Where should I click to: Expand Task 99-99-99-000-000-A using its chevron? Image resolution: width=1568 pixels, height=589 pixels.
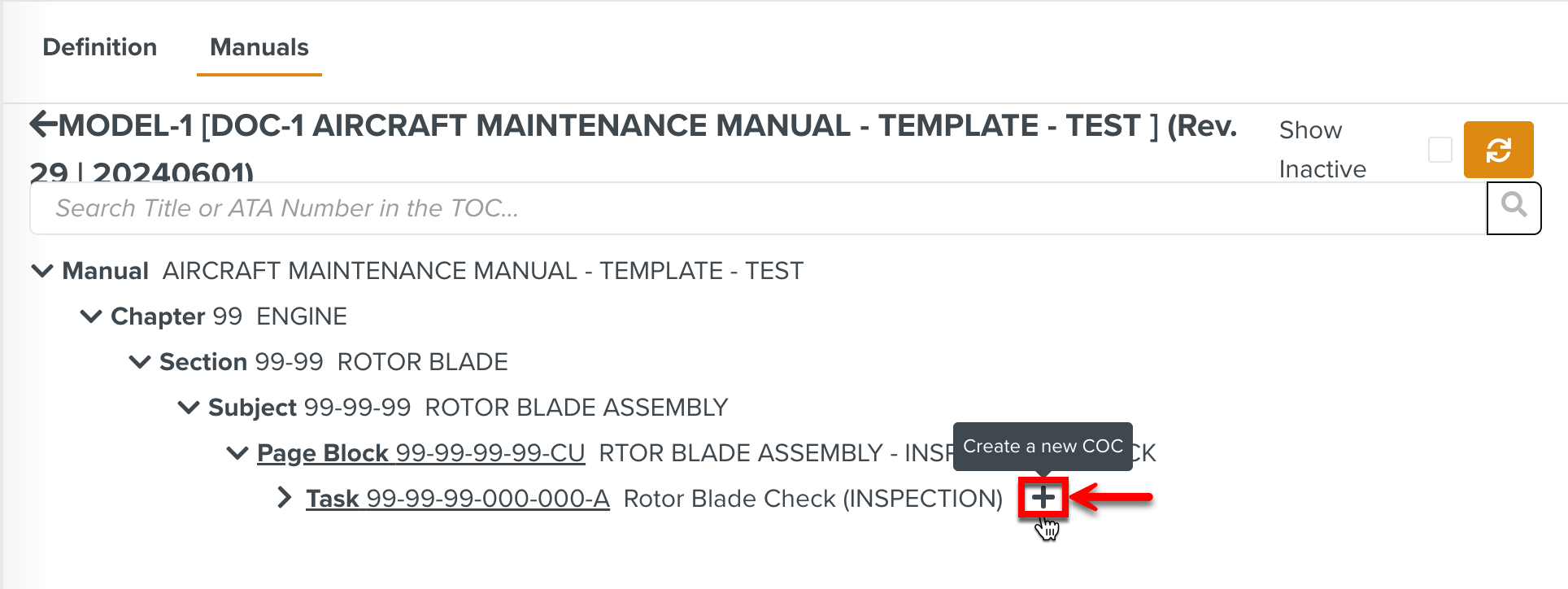(x=284, y=497)
